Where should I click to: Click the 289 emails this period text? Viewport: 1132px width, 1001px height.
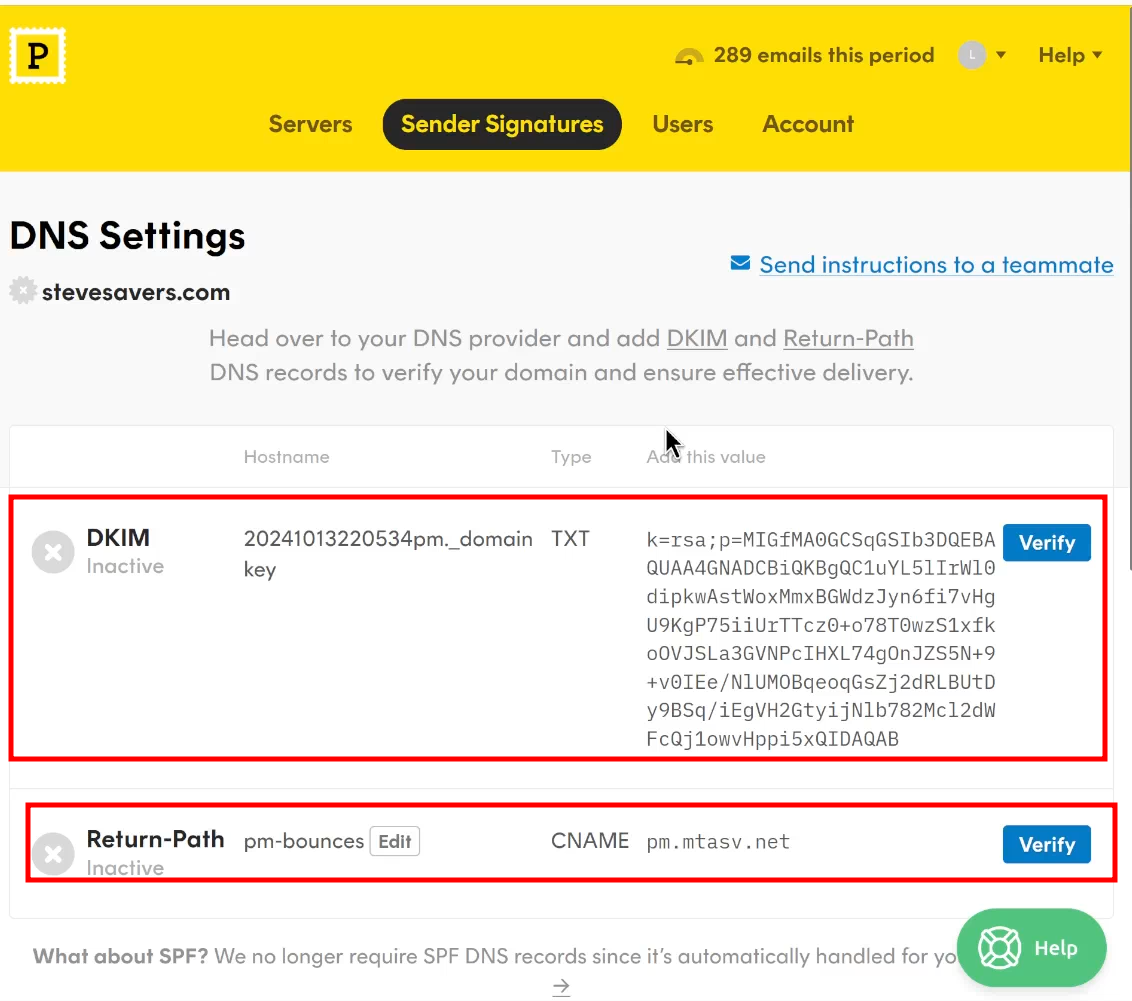(x=824, y=56)
